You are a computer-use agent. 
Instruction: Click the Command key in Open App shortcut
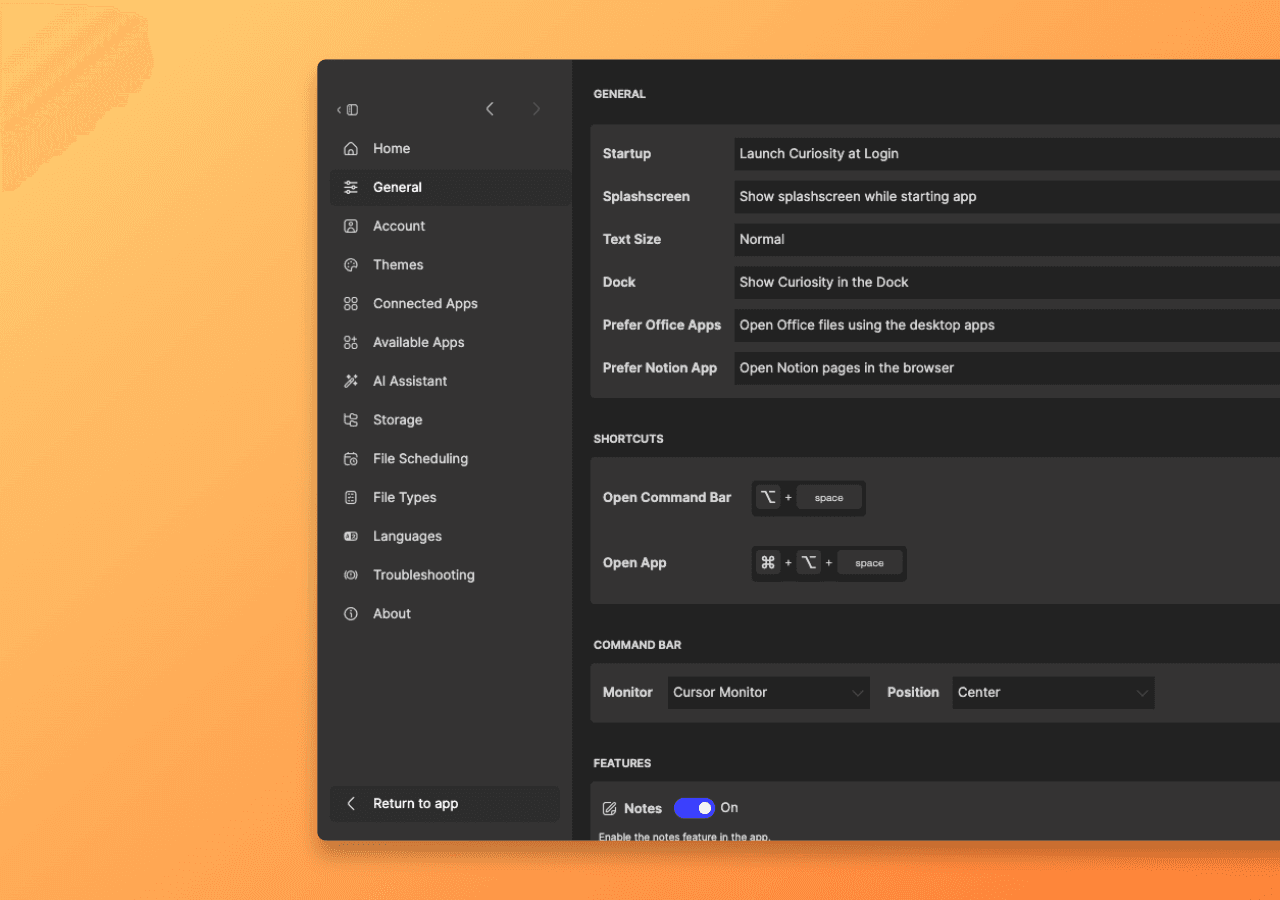pos(768,563)
